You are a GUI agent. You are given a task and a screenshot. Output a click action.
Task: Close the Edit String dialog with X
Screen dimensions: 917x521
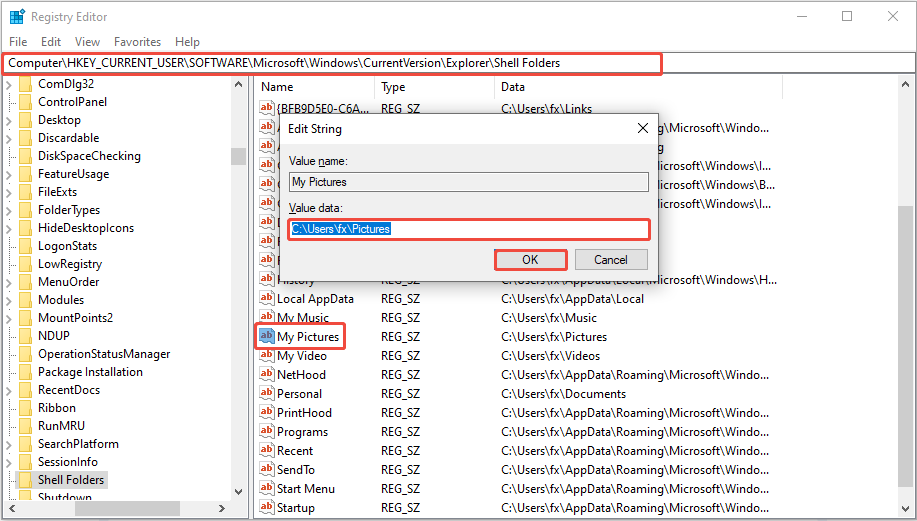643,128
